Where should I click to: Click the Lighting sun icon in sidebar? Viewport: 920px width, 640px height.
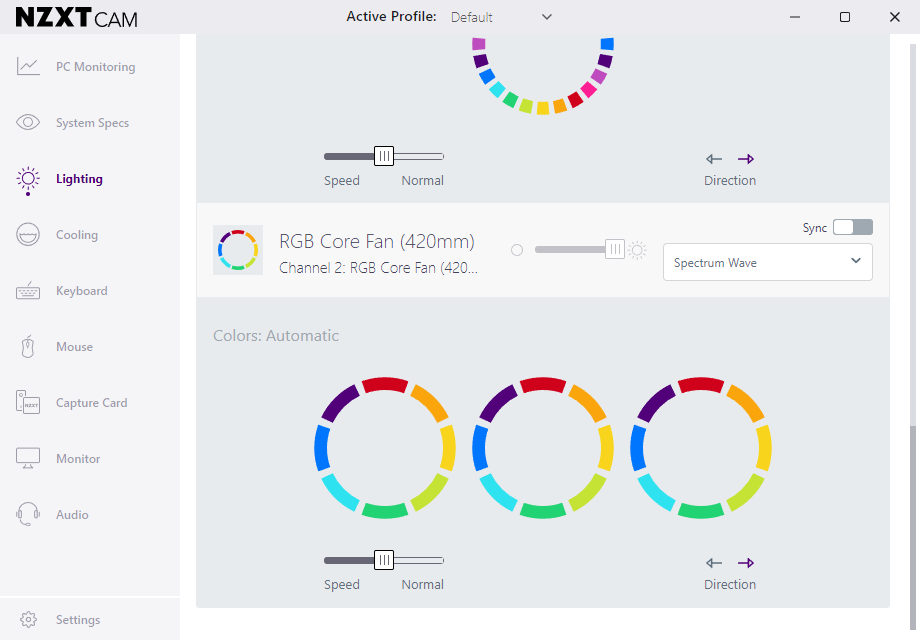(x=28, y=180)
